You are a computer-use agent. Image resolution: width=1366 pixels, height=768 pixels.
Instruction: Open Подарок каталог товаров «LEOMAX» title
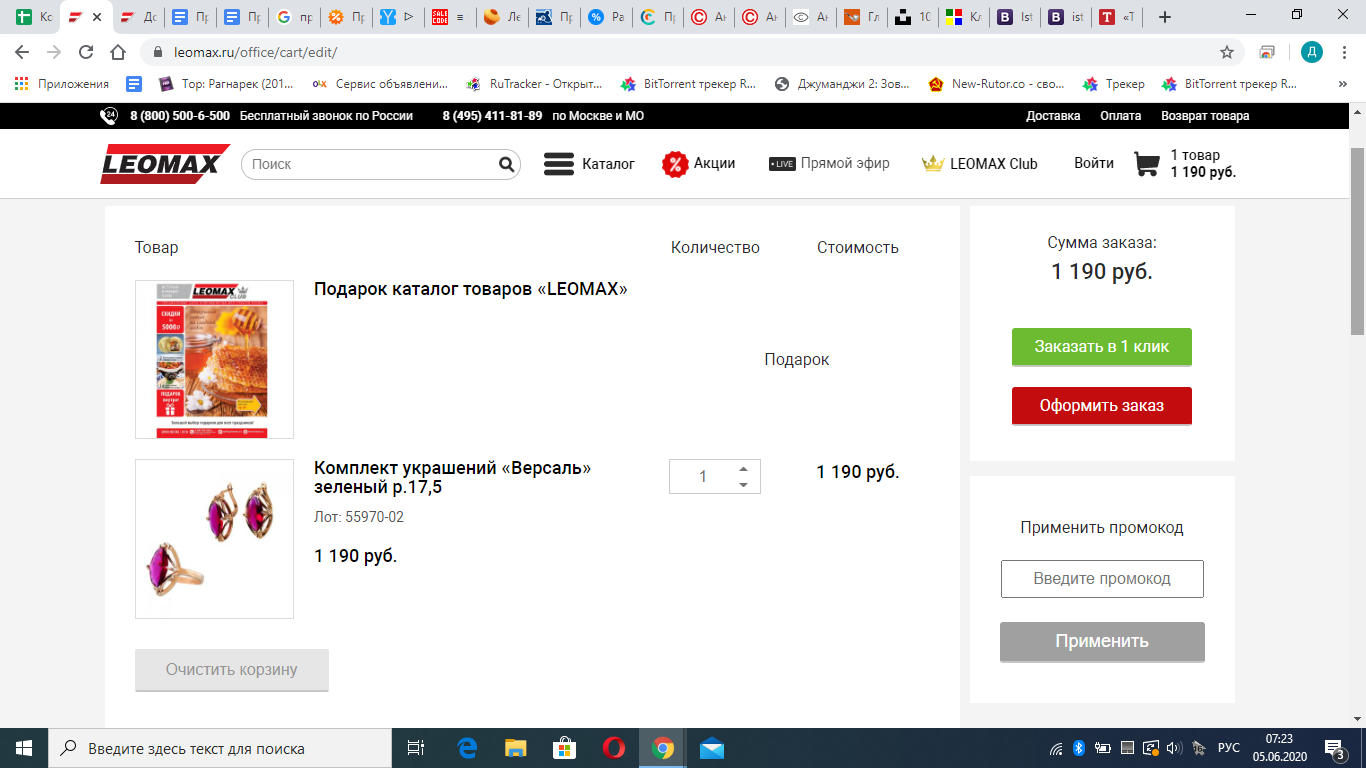point(471,289)
